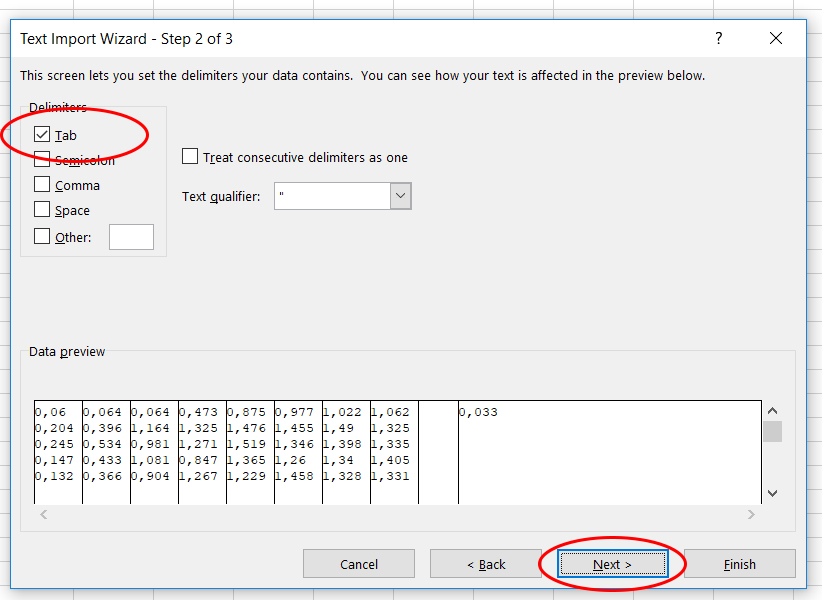
Task: Open the Text qualifier dropdown arrow
Action: point(400,196)
